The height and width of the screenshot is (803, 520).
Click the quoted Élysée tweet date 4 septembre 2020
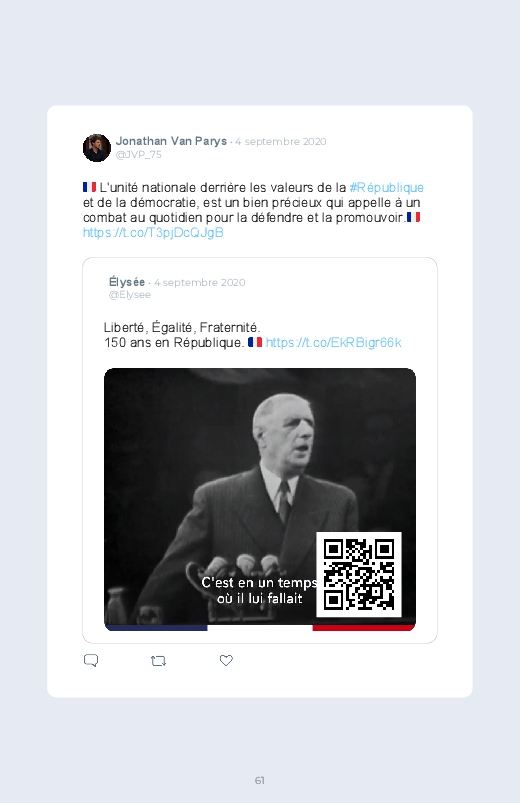(x=200, y=283)
